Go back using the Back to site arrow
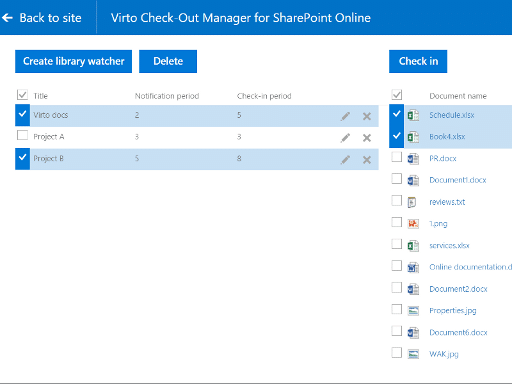 click(7, 18)
